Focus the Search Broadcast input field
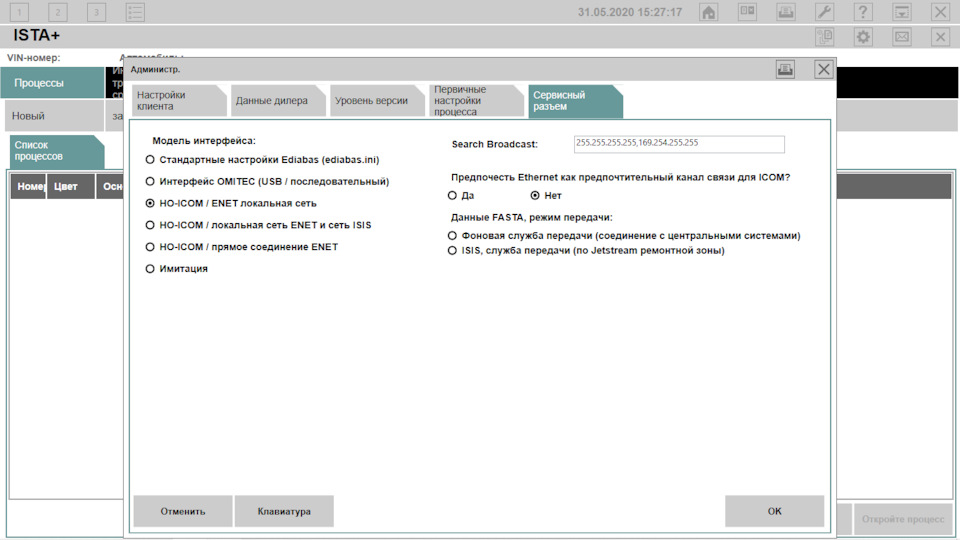Viewport: 960px width, 540px height. (x=679, y=144)
